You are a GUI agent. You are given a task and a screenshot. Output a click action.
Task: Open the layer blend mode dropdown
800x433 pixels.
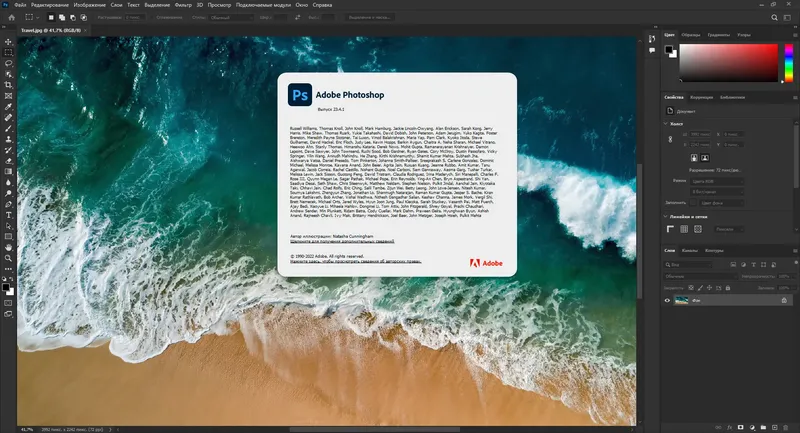pyautogui.click(x=701, y=276)
